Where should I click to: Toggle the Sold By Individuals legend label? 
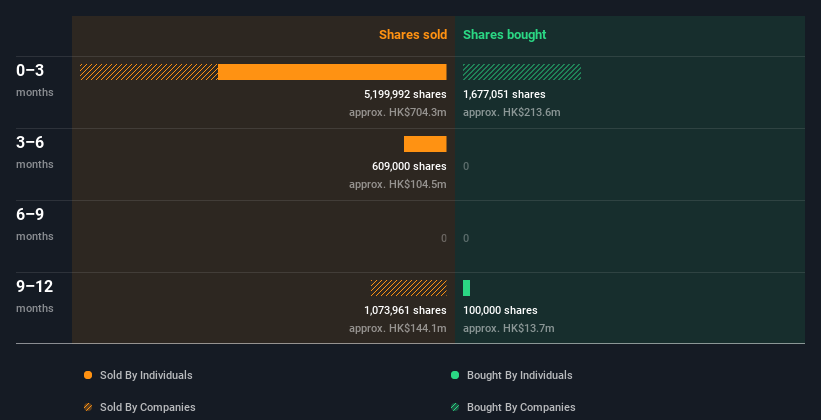(146, 375)
